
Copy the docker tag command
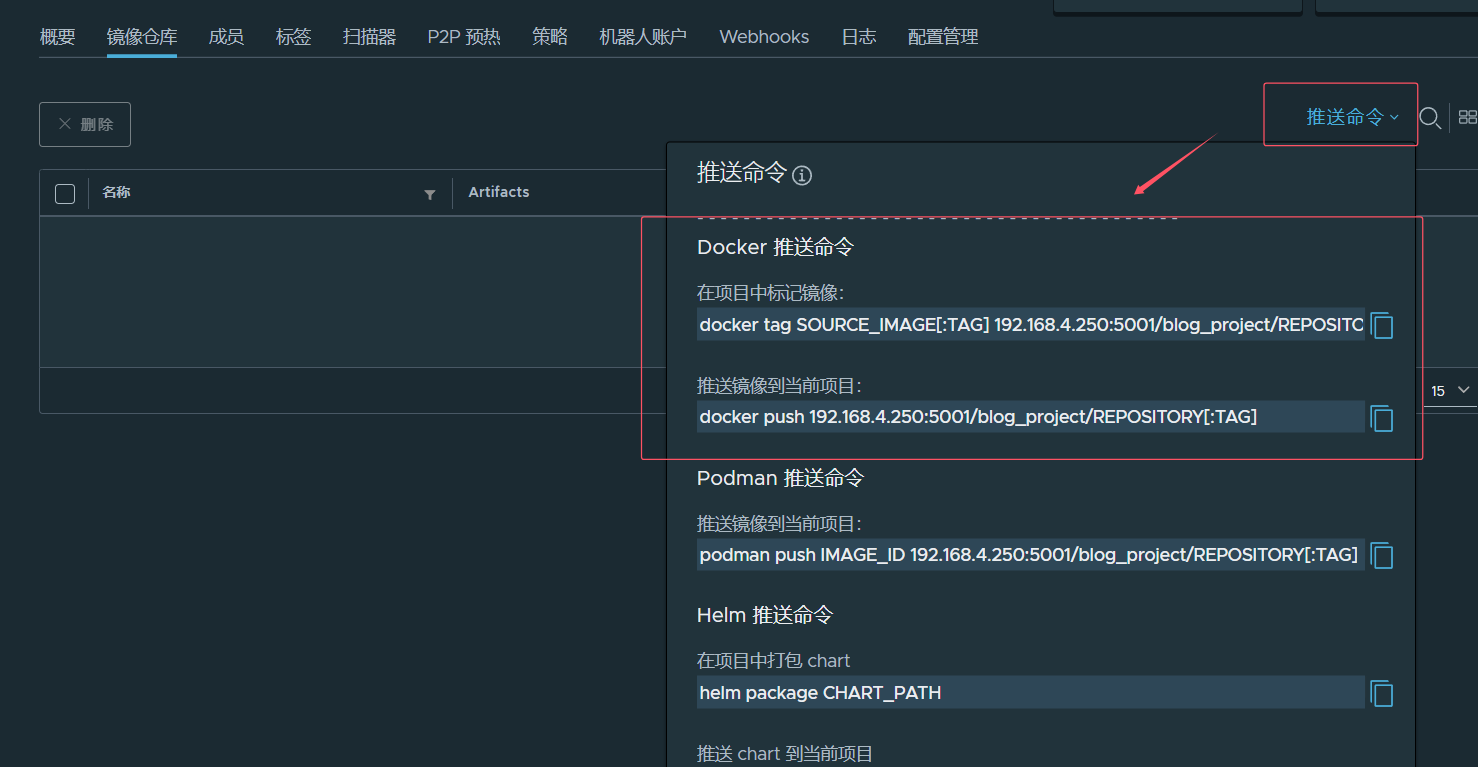[x=1381, y=326]
